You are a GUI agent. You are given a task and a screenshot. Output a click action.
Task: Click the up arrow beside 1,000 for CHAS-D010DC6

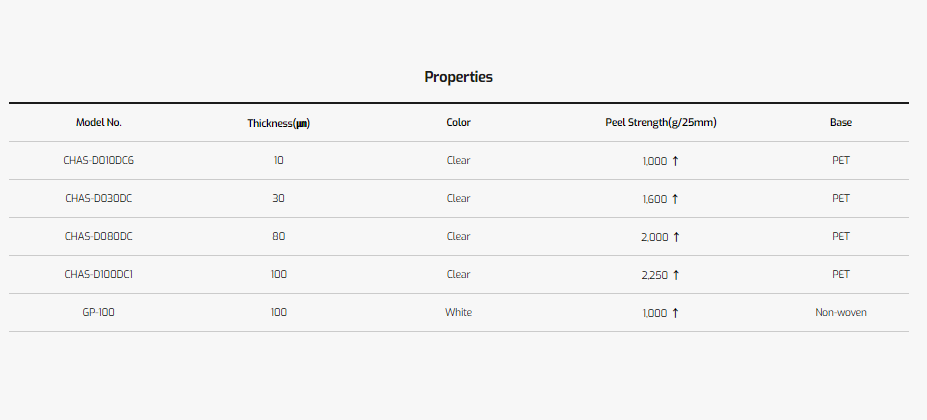coord(675,160)
